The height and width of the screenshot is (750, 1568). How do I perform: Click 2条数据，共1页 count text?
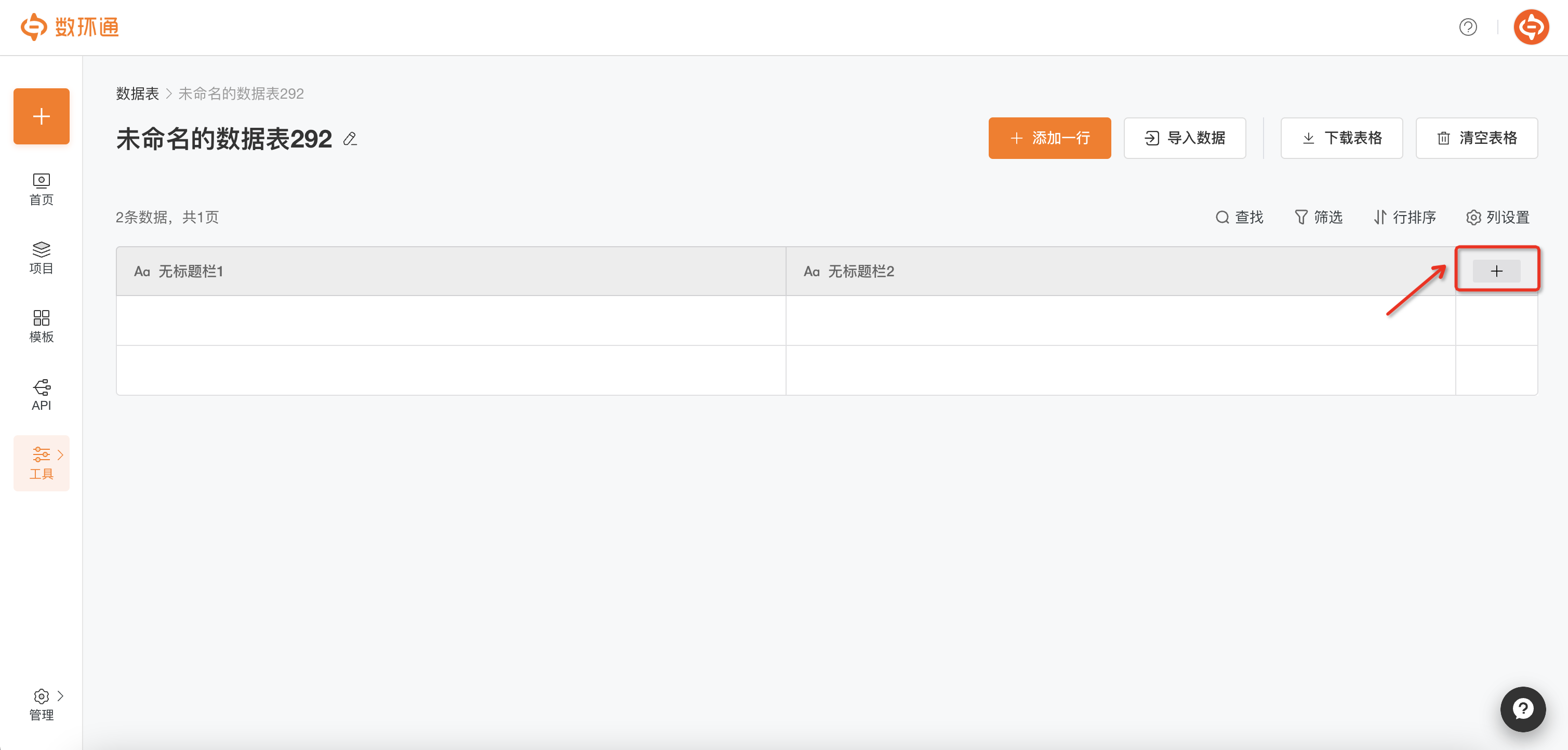[167, 217]
